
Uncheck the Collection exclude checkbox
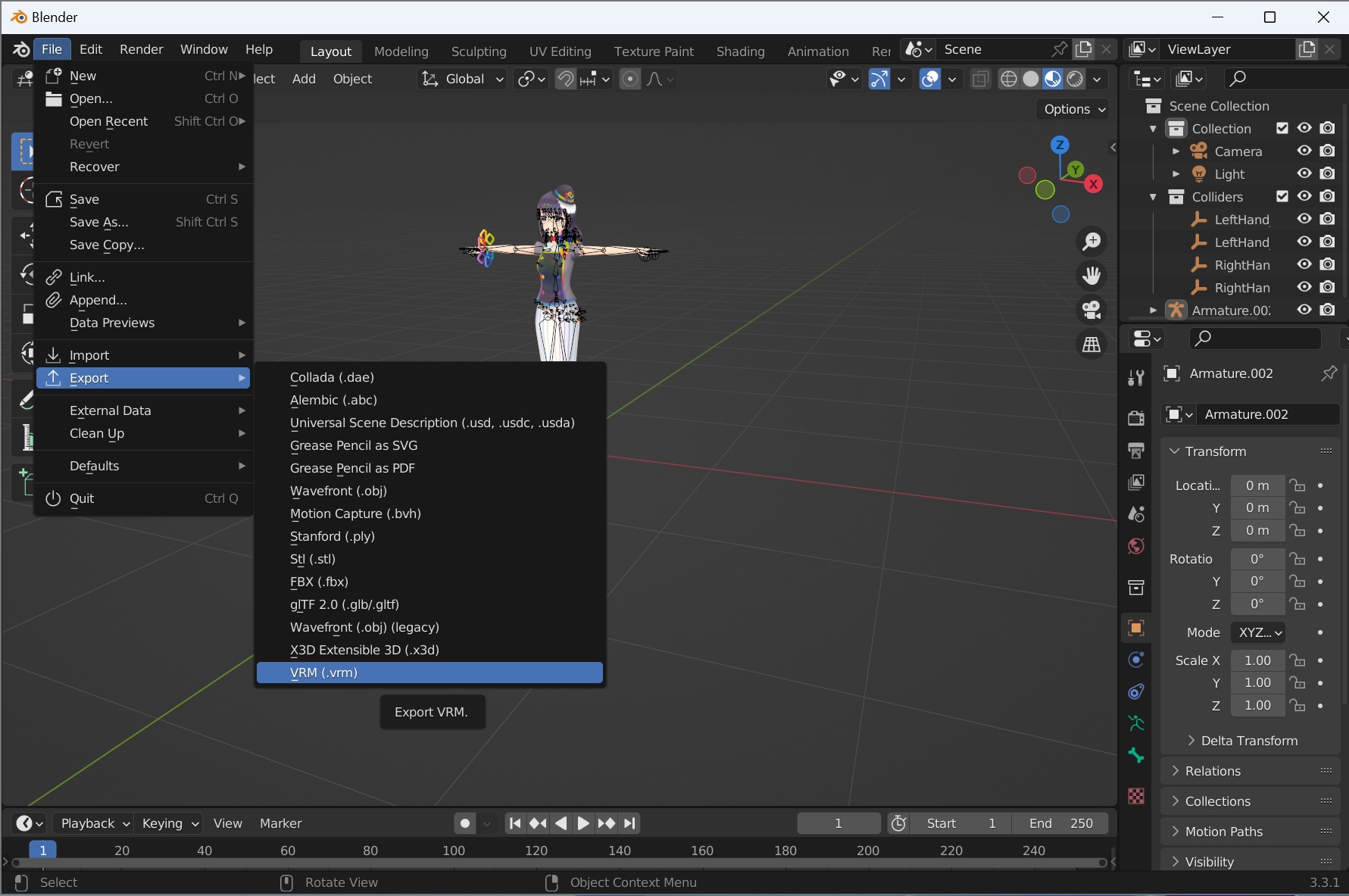coord(1282,128)
